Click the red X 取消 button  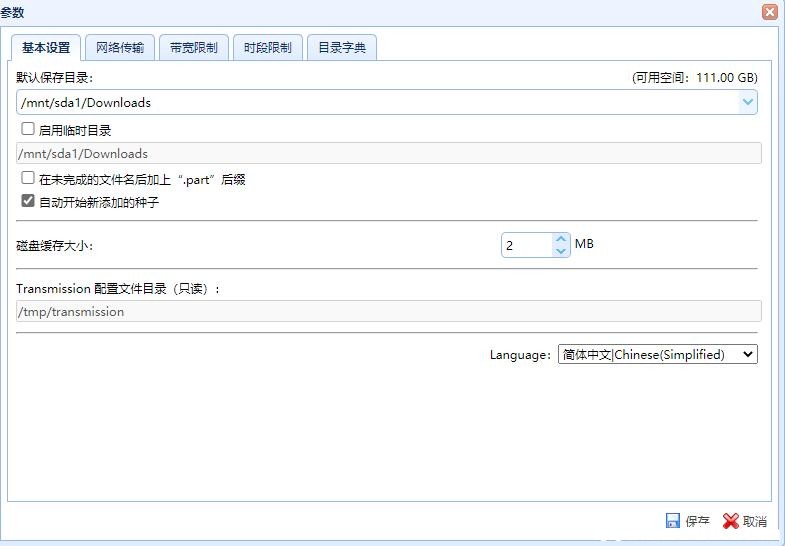point(745,521)
